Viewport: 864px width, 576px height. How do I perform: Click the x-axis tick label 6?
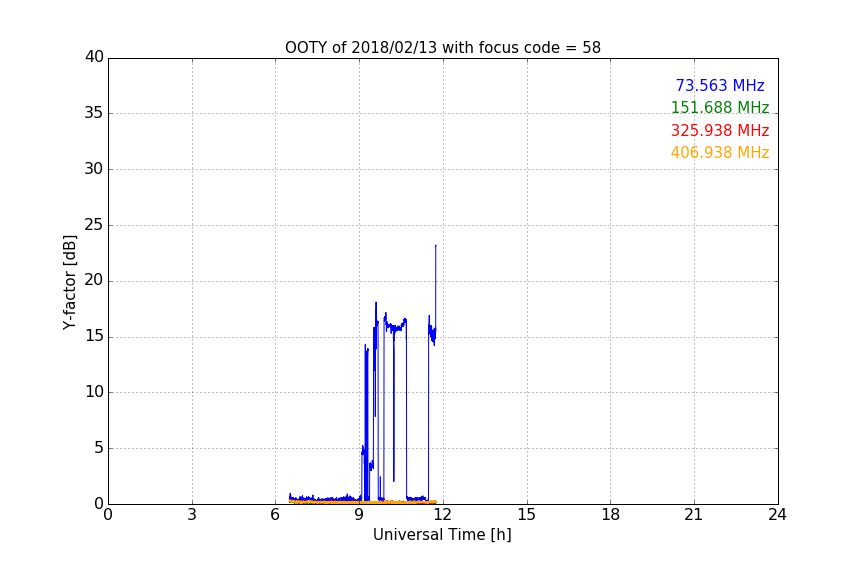click(275, 515)
